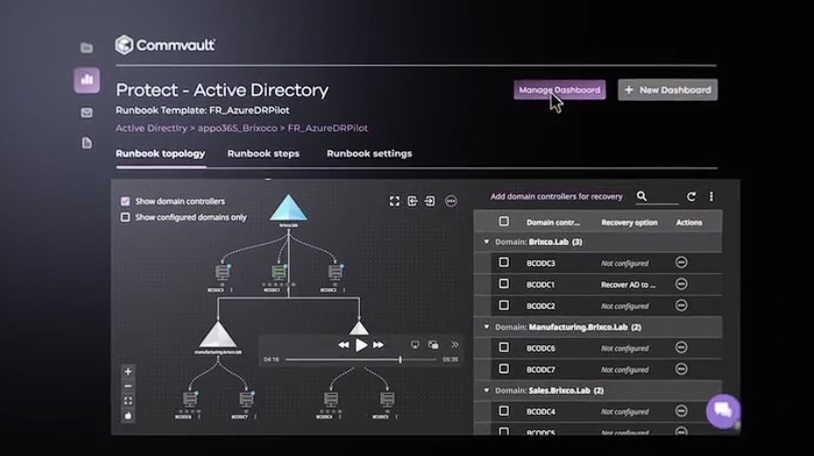Viewport: 814px width, 456px height.
Task: Open the actions icon for BCODC1
Action: point(682,284)
